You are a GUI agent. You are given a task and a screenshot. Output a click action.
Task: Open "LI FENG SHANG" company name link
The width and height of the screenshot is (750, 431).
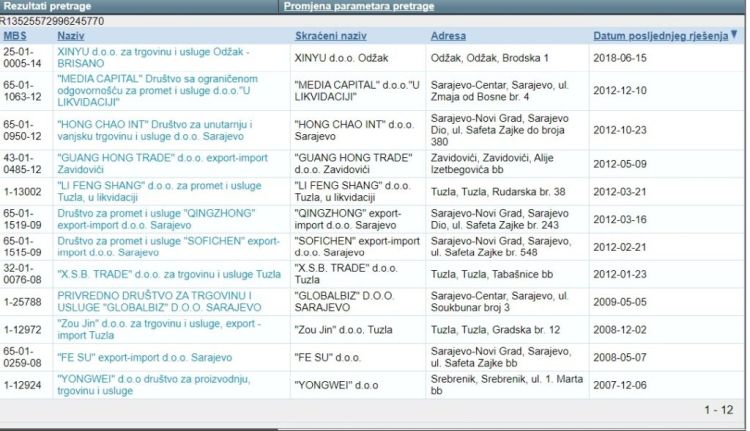(159, 191)
